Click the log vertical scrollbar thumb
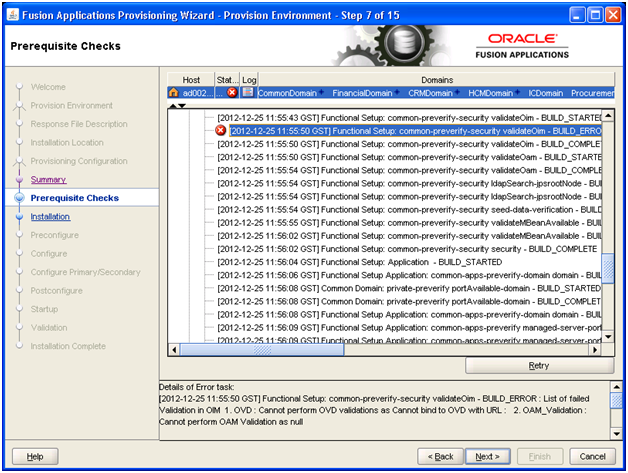The height and width of the screenshot is (473, 628). [x=608, y=268]
